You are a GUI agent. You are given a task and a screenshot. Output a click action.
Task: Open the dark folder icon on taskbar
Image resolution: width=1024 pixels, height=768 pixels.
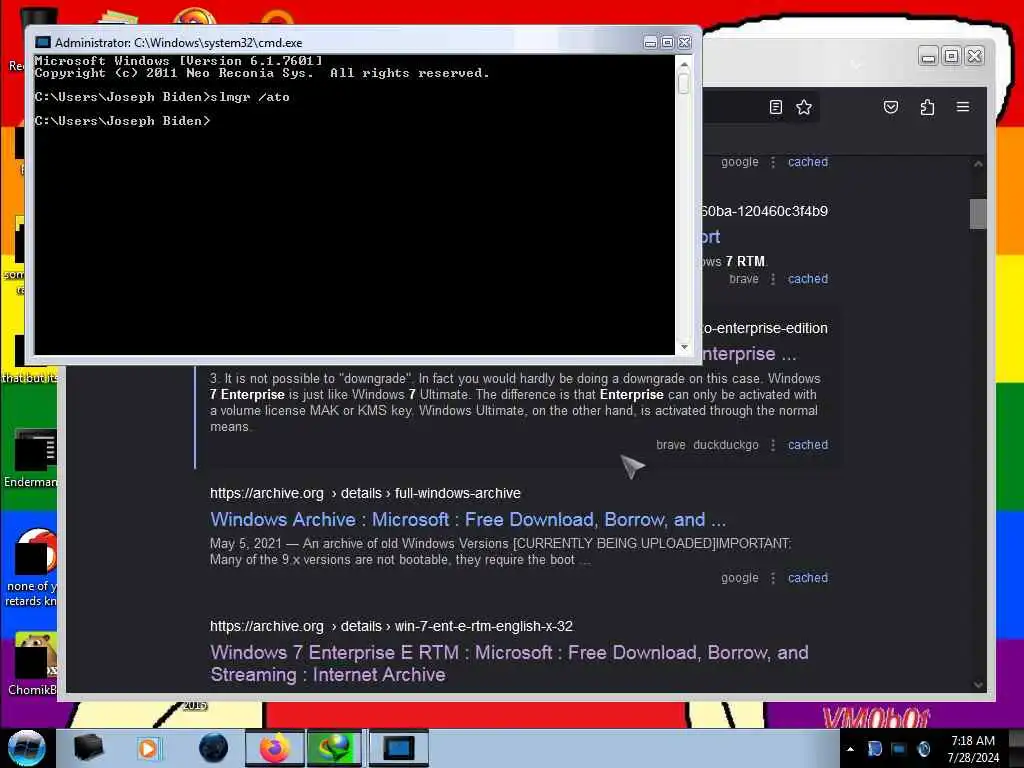[x=88, y=748]
